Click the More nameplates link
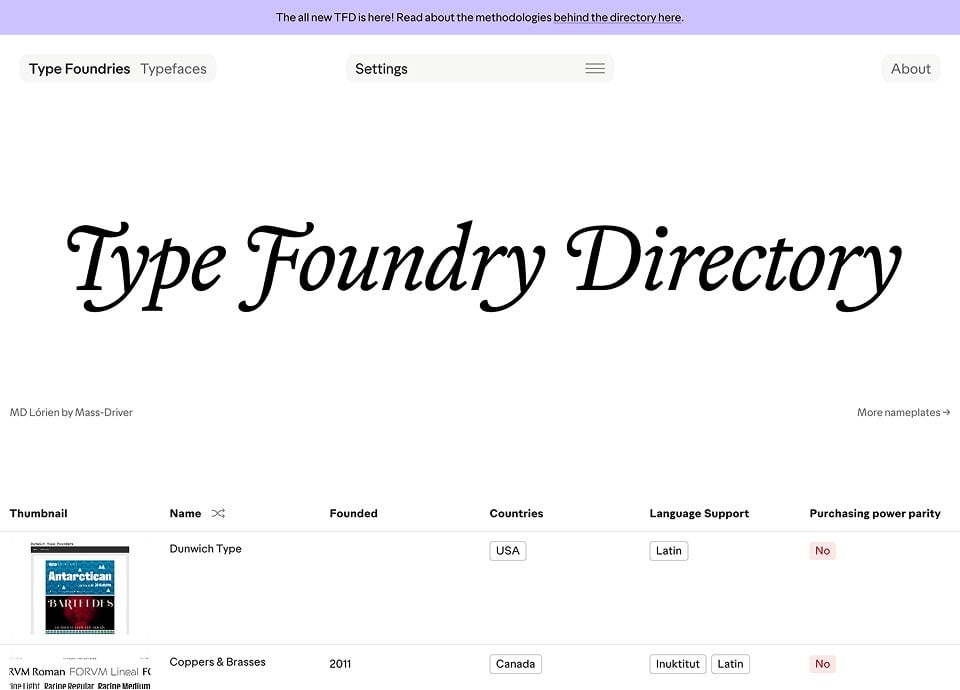 (x=903, y=412)
